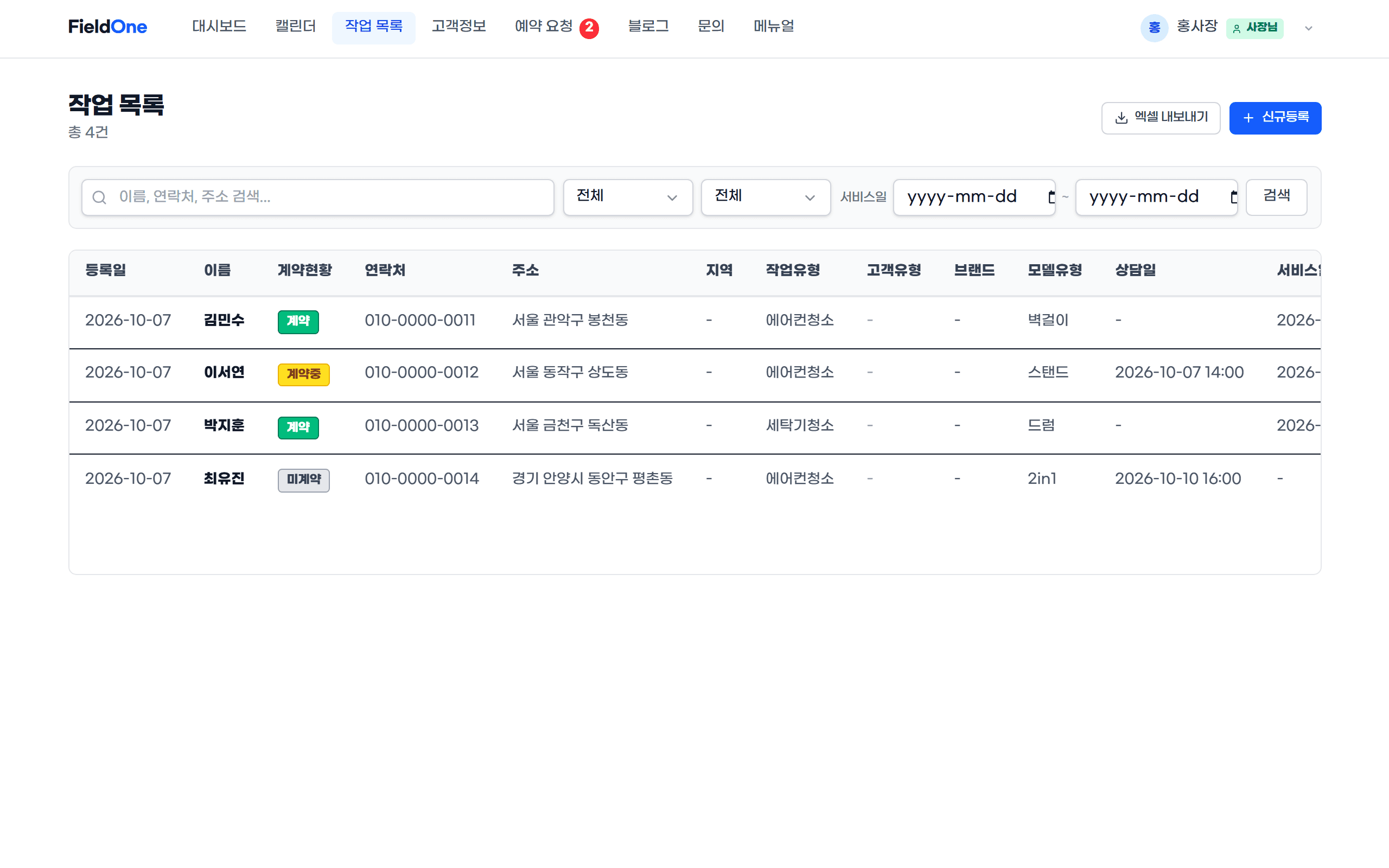Click 계약 badge for 박지훈
This screenshot has height=868, width=1389.
coord(298,427)
